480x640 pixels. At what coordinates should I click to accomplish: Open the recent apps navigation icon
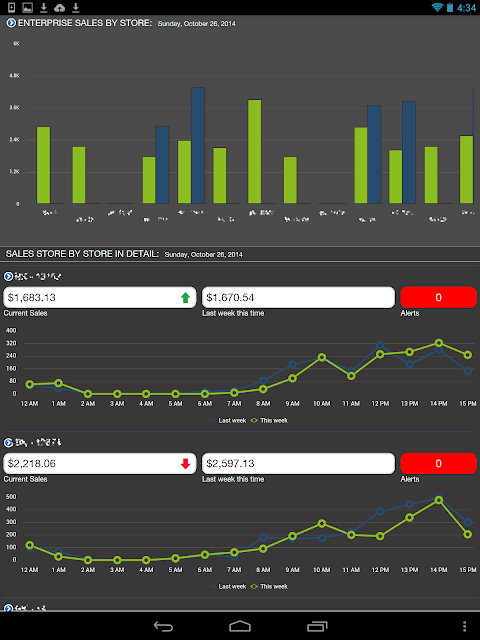click(x=317, y=626)
